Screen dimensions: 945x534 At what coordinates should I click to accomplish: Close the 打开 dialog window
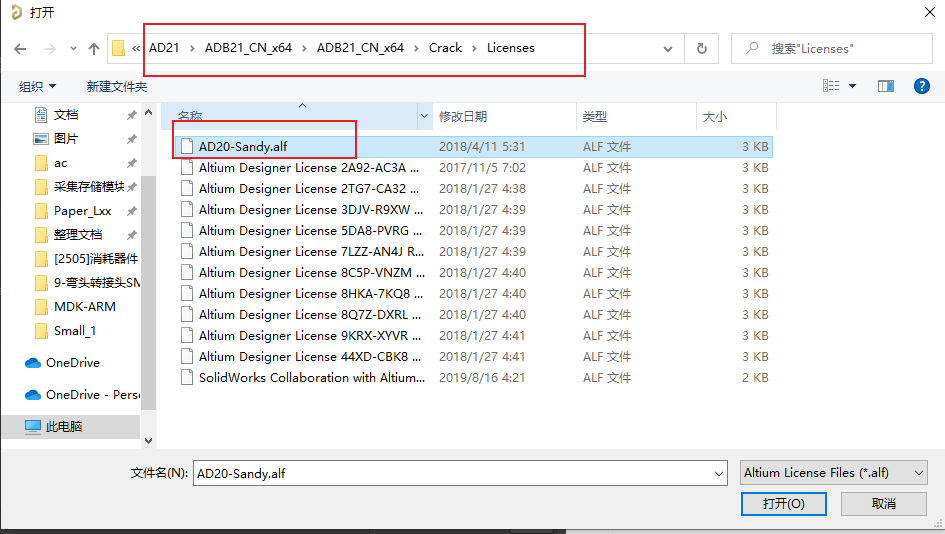click(929, 12)
